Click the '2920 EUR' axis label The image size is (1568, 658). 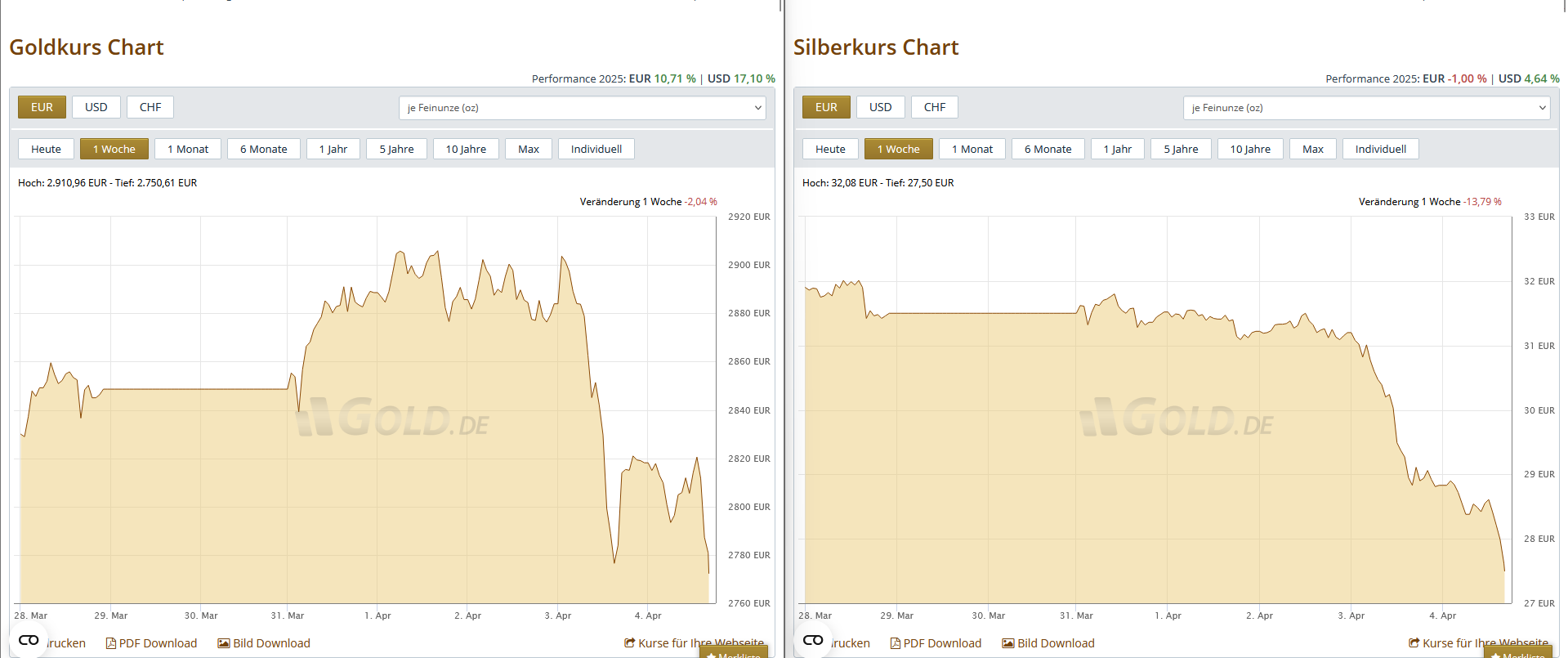tap(749, 217)
